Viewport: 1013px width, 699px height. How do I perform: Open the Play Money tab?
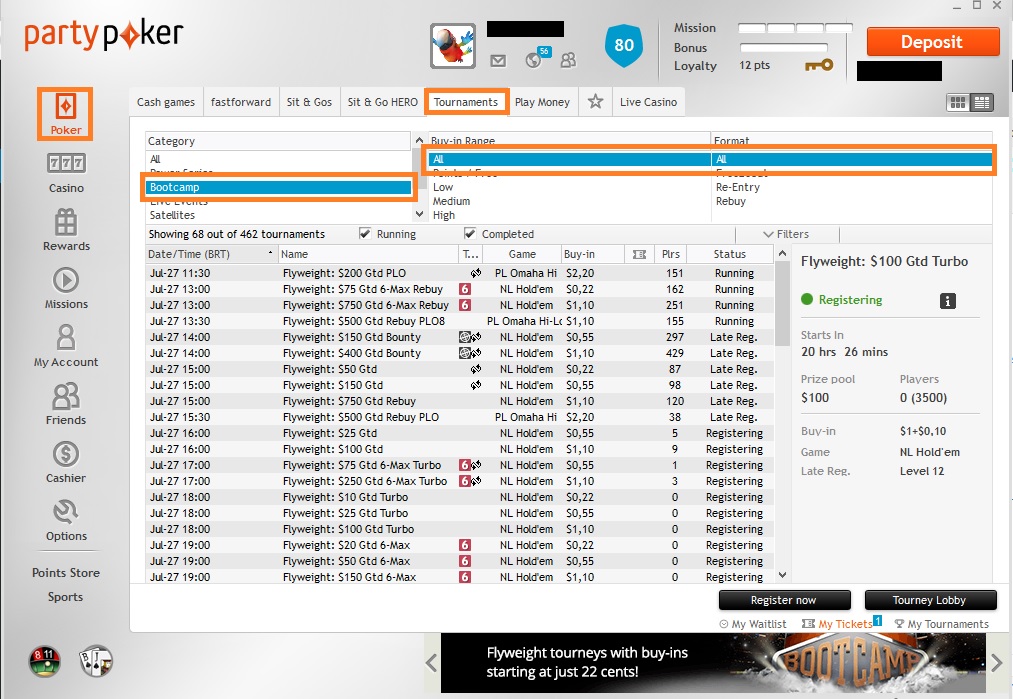[x=543, y=102]
